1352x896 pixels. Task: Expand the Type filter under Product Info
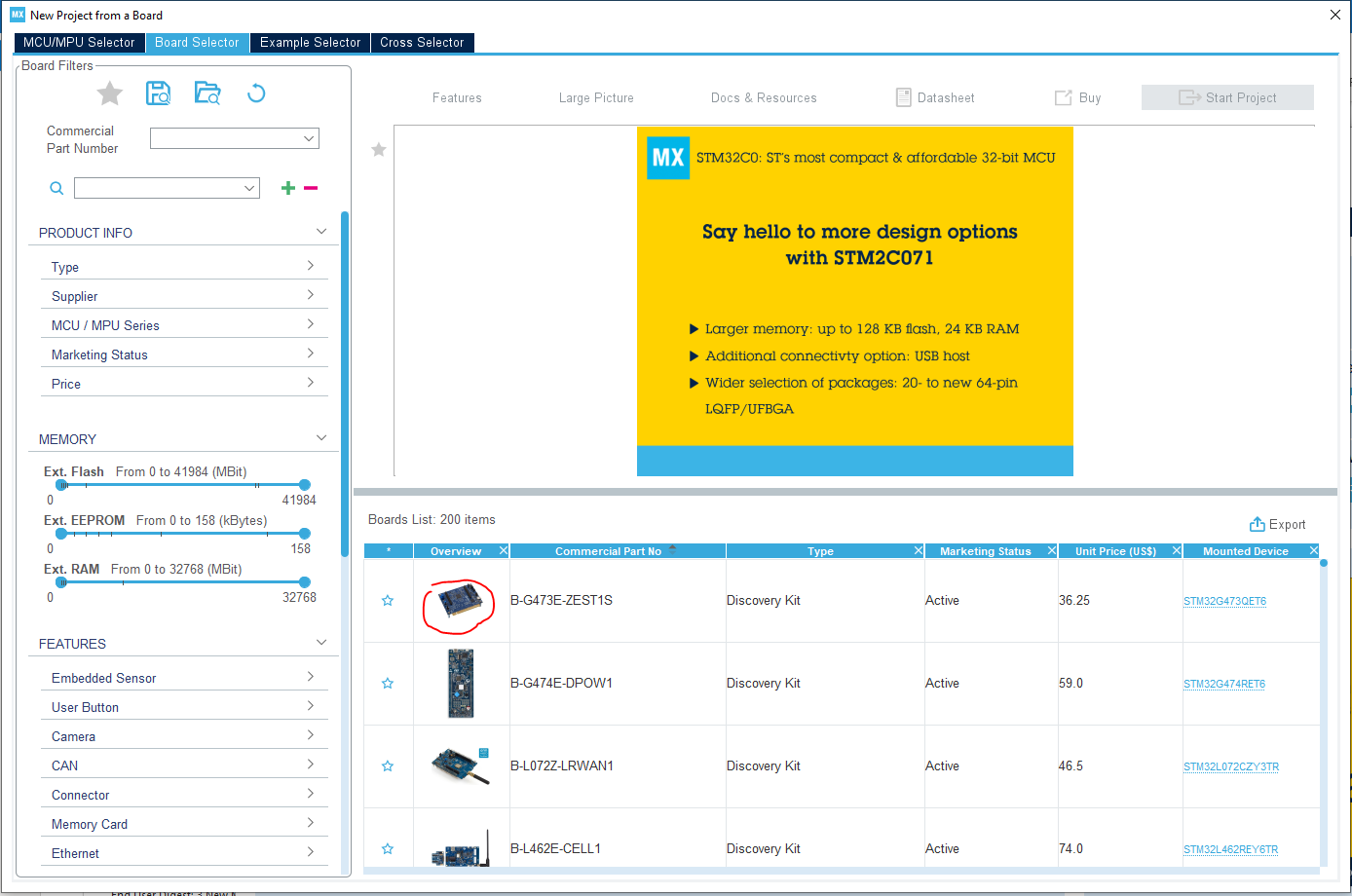tap(308, 265)
